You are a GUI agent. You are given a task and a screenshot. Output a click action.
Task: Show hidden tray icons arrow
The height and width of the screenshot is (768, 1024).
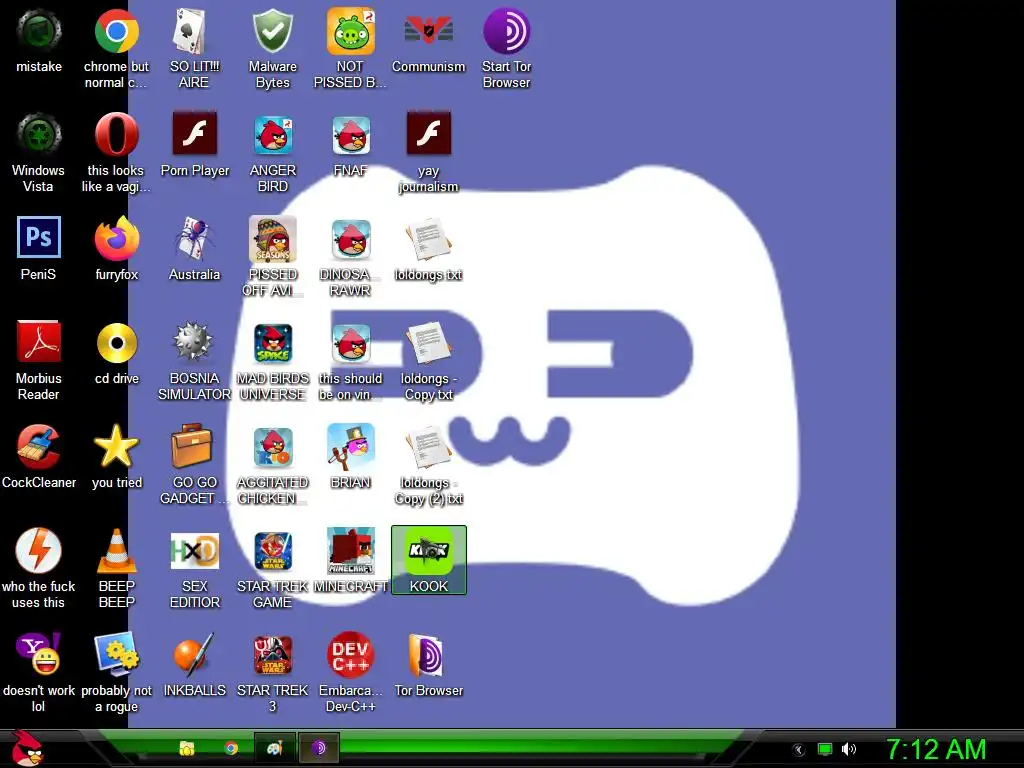[x=797, y=750]
